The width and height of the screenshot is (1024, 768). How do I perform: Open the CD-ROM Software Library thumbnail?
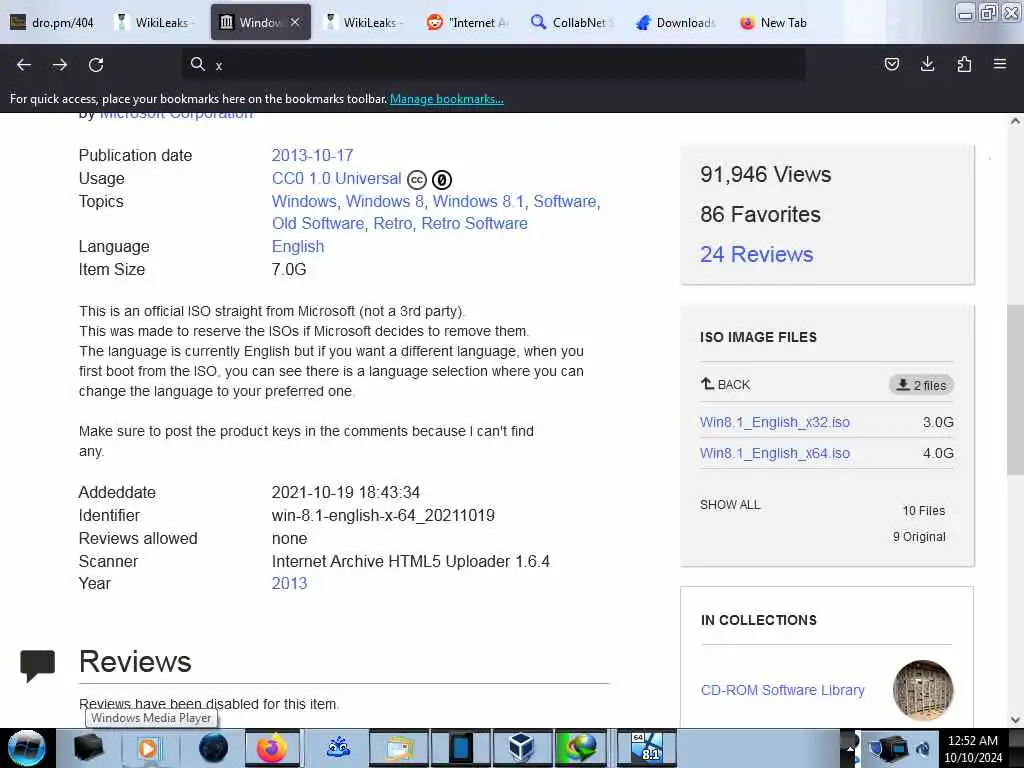point(923,690)
